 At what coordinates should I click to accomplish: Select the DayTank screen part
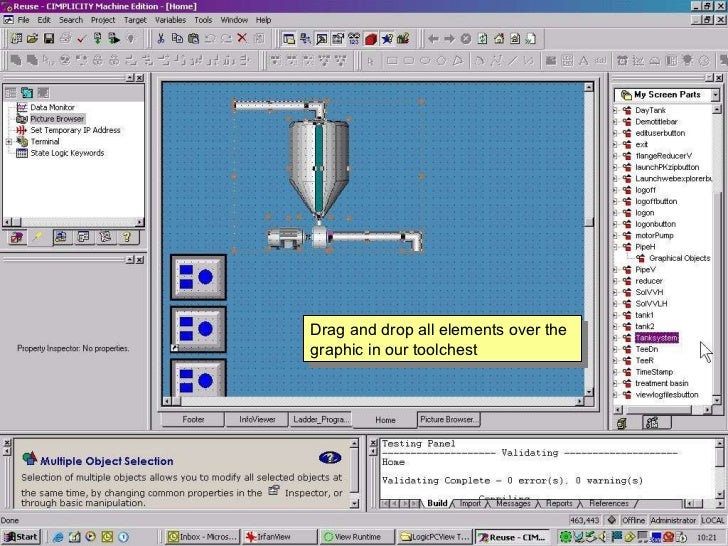pyautogui.click(x=650, y=110)
